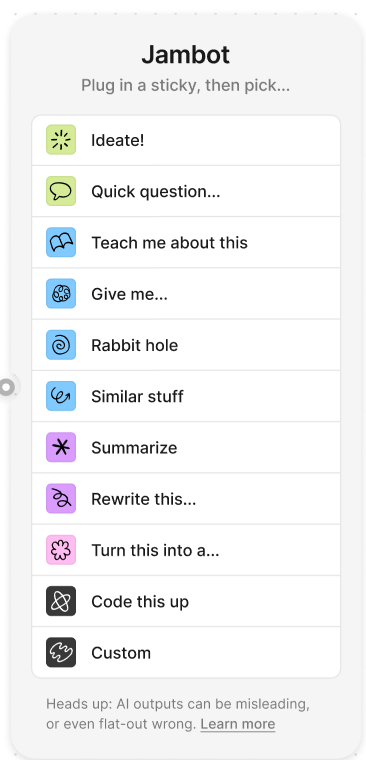
Task: Open the Quick question... option
Action: 186,191
